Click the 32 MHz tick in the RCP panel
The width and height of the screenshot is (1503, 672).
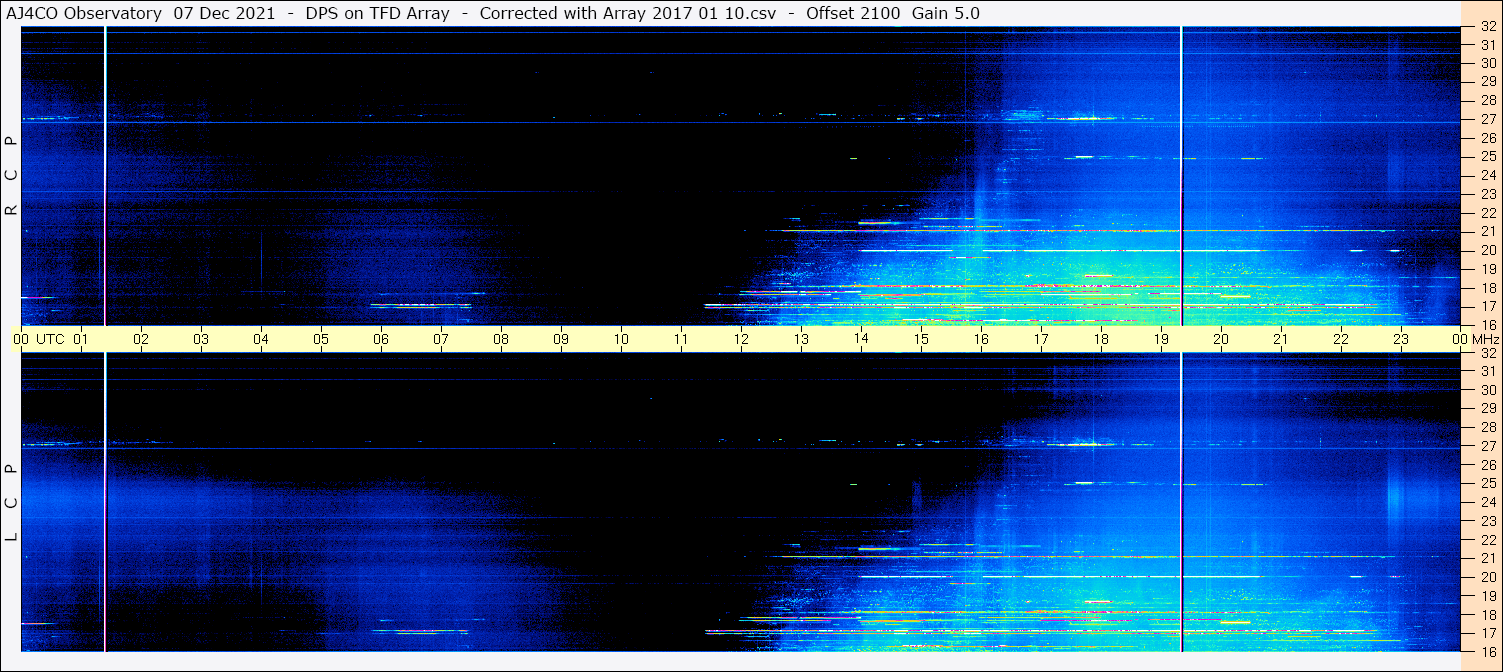(x=1487, y=27)
